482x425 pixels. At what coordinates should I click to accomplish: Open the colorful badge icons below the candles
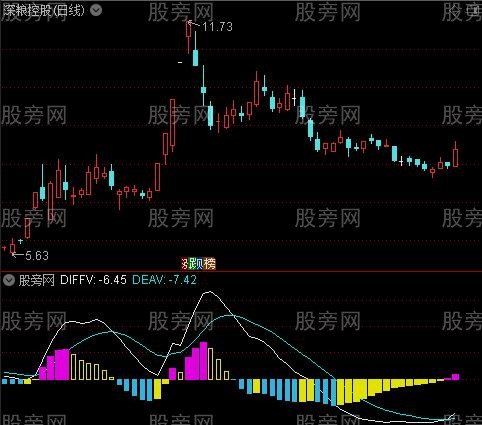[x=198, y=264]
